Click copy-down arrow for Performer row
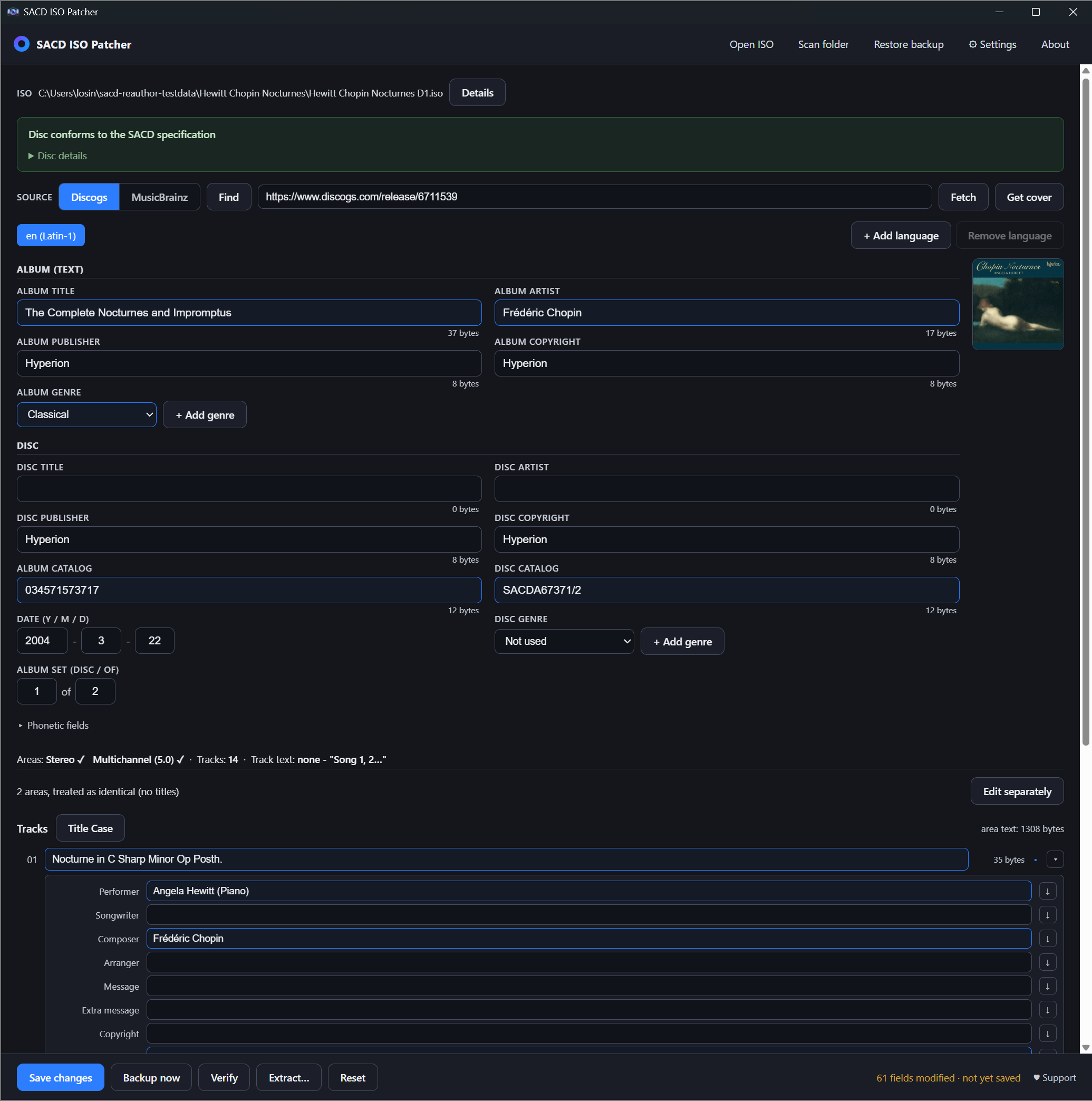1092x1101 pixels. click(1048, 891)
